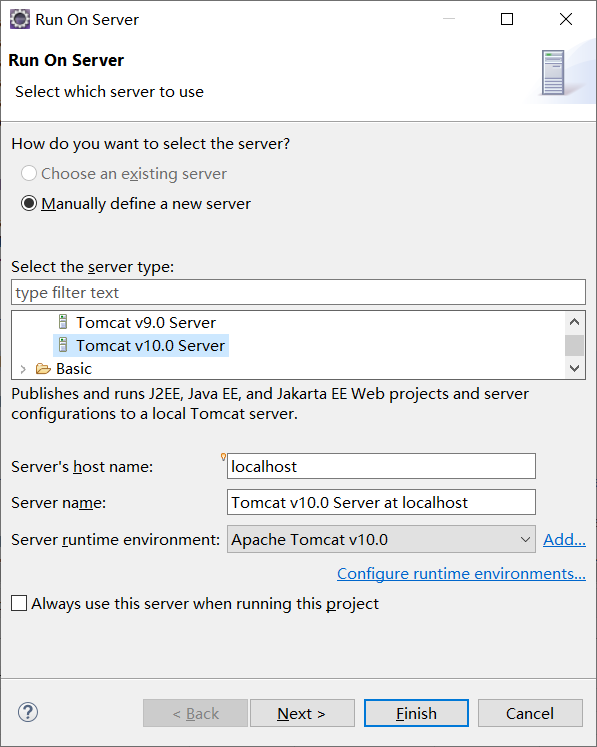Viewport: 597px width, 747px height.
Task: Select Tomcat v9.0 Server in list
Action: 146,323
